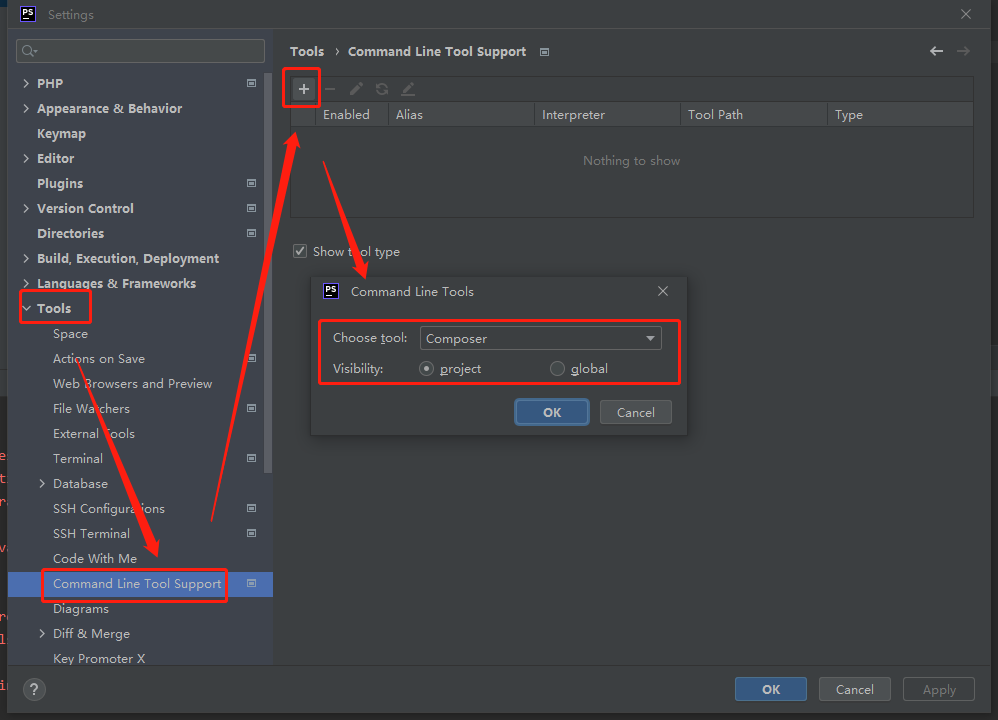Open the Choose tool Composer dropdown
The width and height of the screenshot is (998, 720).
540,338
